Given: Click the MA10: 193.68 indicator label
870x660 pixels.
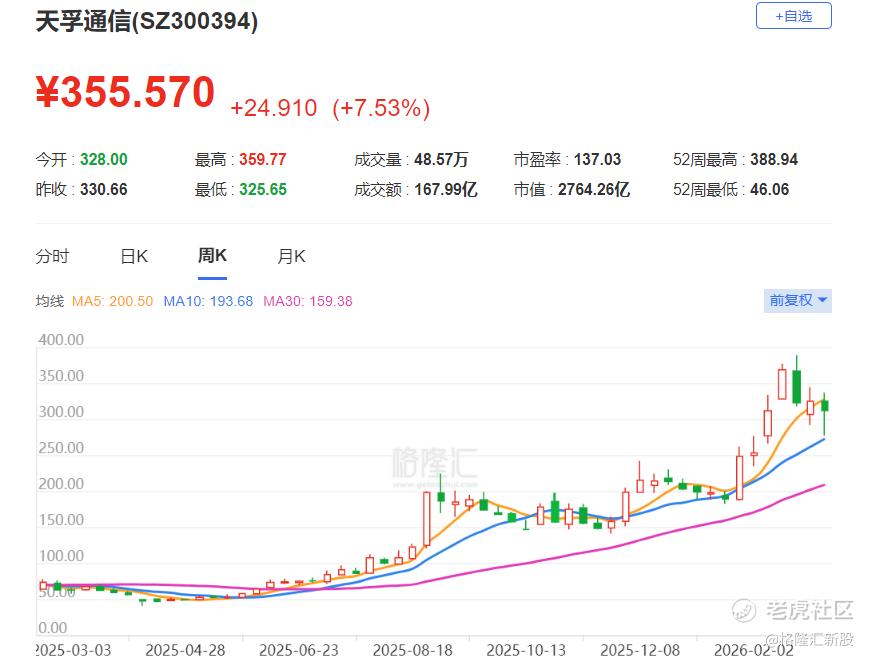Looking at the screenshot, I should click(x=208, y=301).
